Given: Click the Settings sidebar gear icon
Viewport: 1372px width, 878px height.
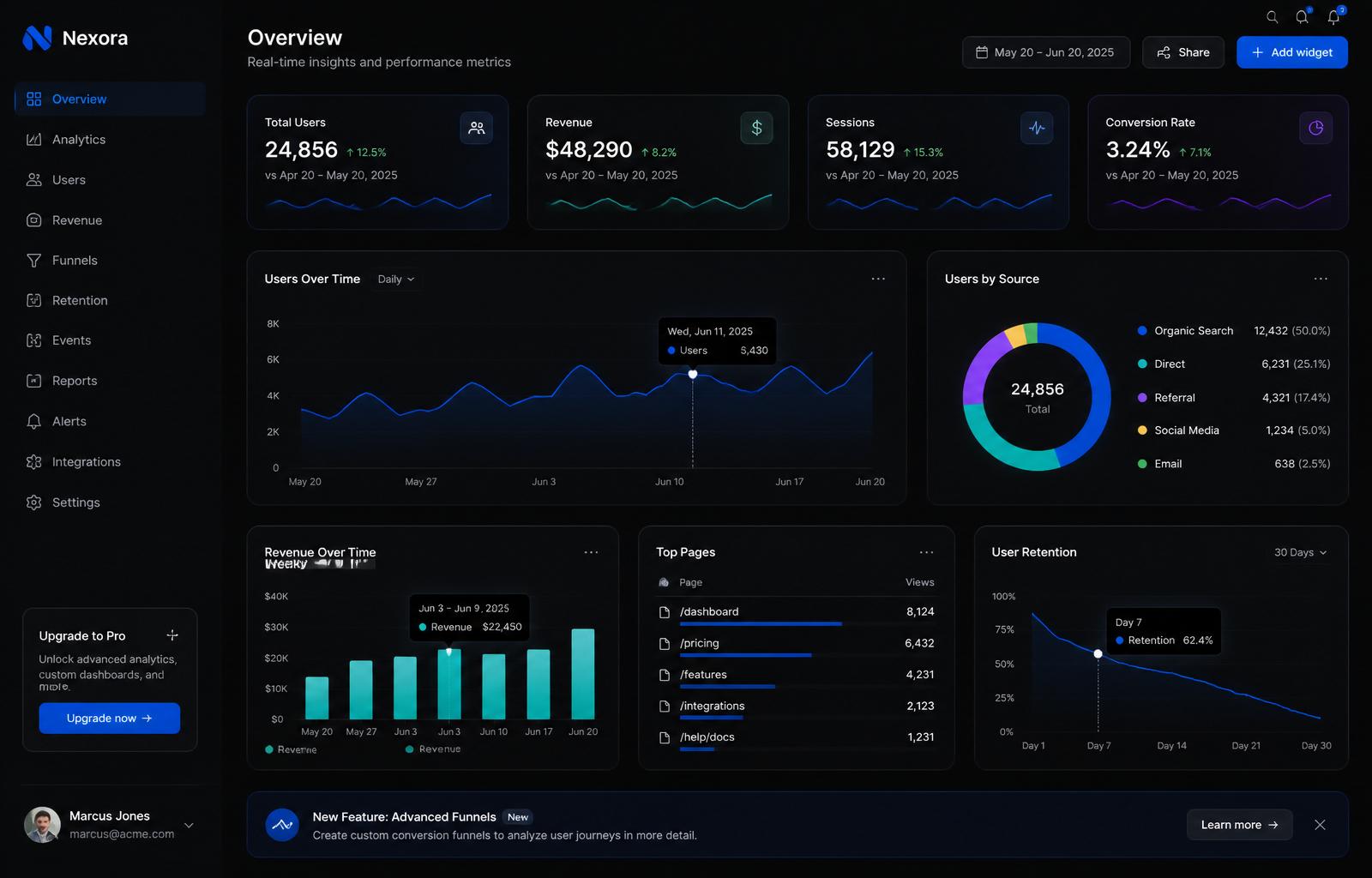Looking at the screenshot, I should [33, 502].
